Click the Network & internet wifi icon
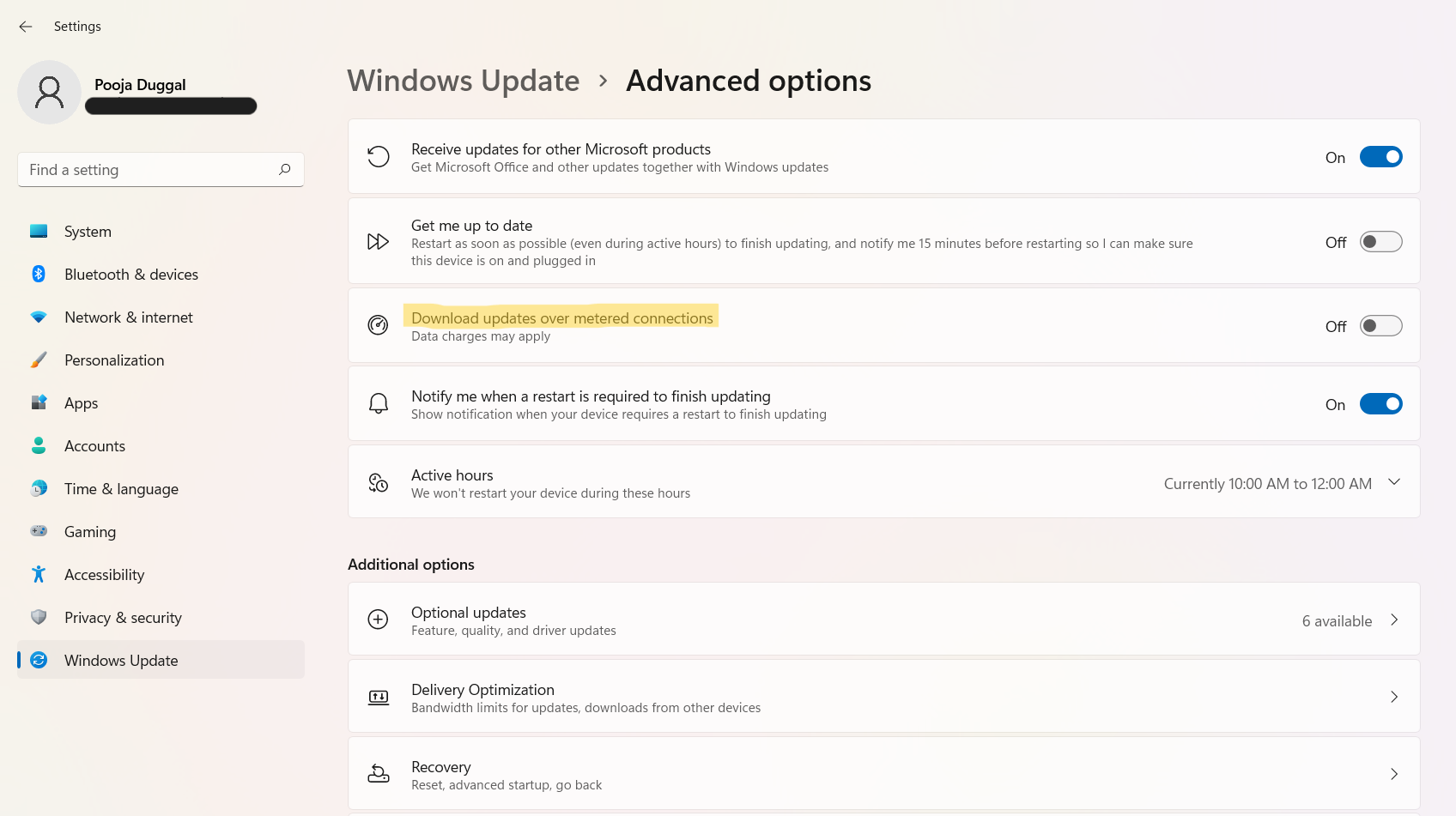1456x816 pixels. 39,317
